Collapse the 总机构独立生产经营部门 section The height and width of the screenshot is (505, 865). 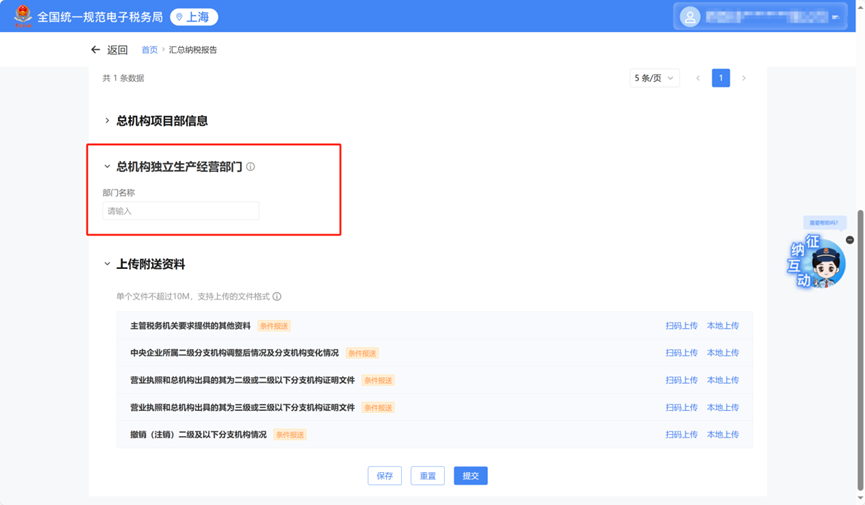click(107, 167)
